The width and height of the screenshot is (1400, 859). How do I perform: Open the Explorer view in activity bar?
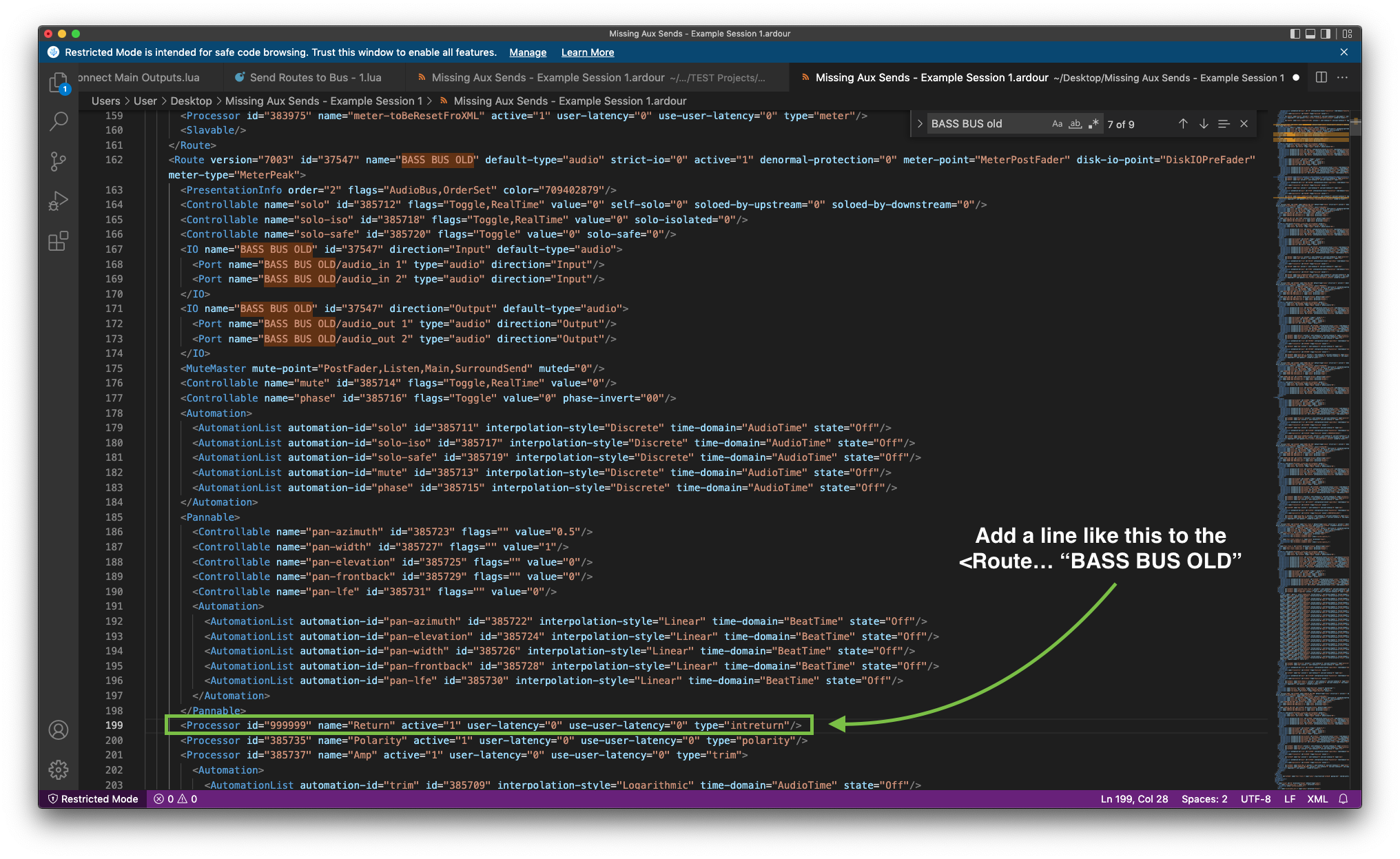(59, 83)
